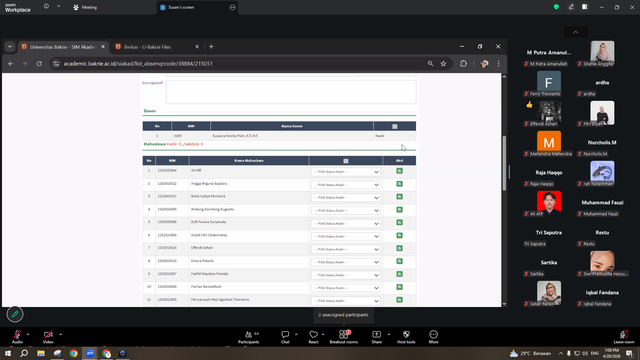Click the grid icon in the Mahasiswa table header
The image size is (640, 360).
(346, 161)
